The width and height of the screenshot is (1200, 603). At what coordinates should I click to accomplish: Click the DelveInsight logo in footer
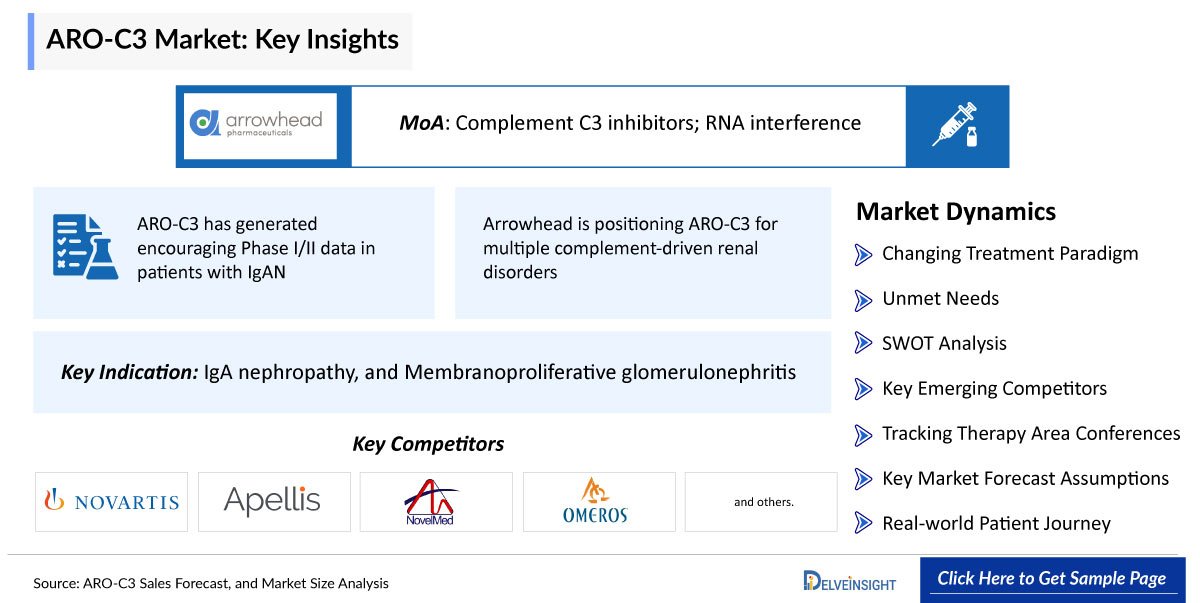tap(849, 581)
